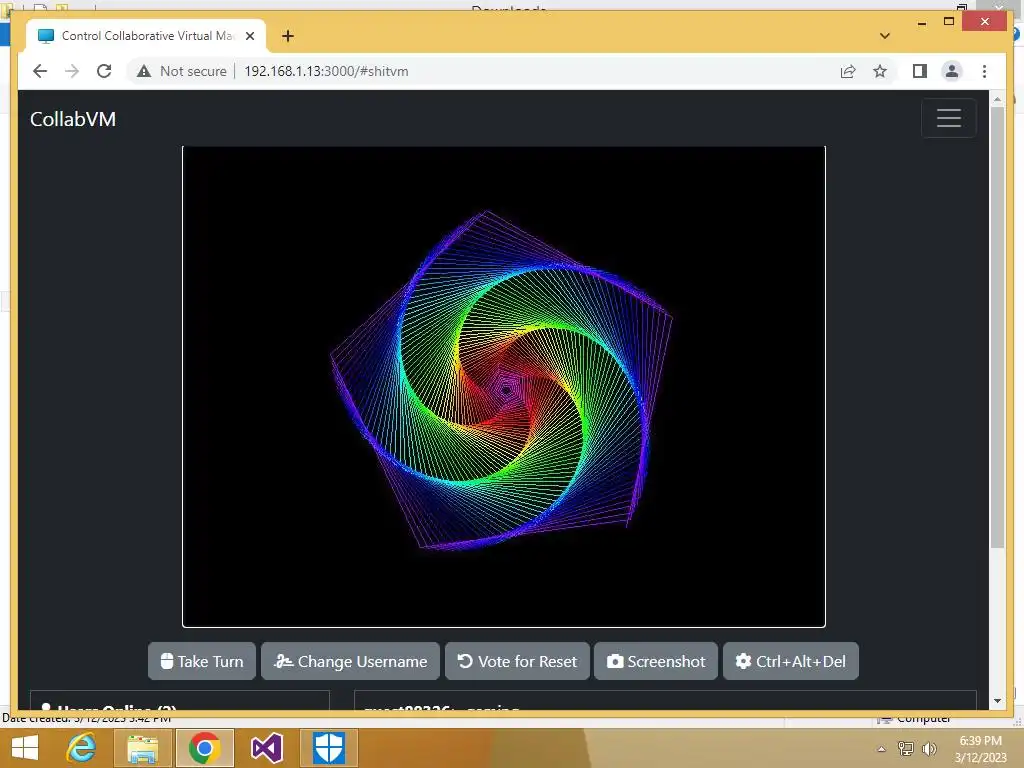This screenshot has height=768, width=1024.
Task: Expand the tab search dropdown chevron
Action: [884, 36]
